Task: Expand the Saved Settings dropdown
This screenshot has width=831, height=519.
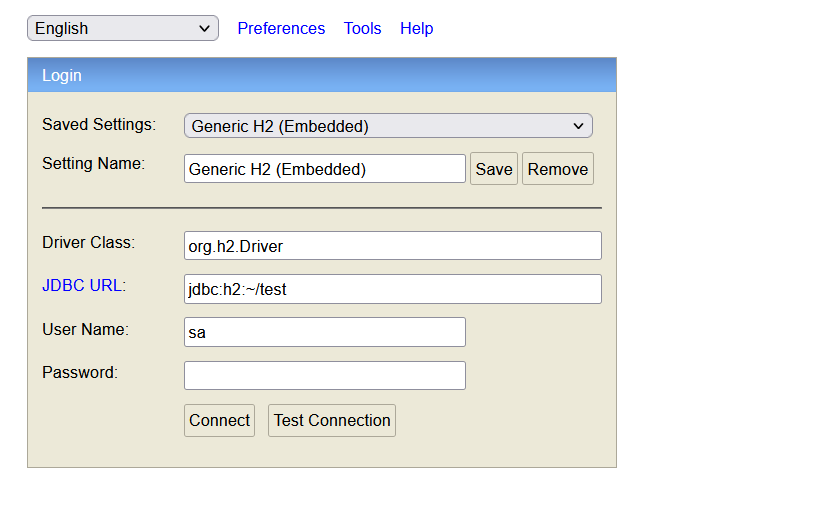Action: 388,126
